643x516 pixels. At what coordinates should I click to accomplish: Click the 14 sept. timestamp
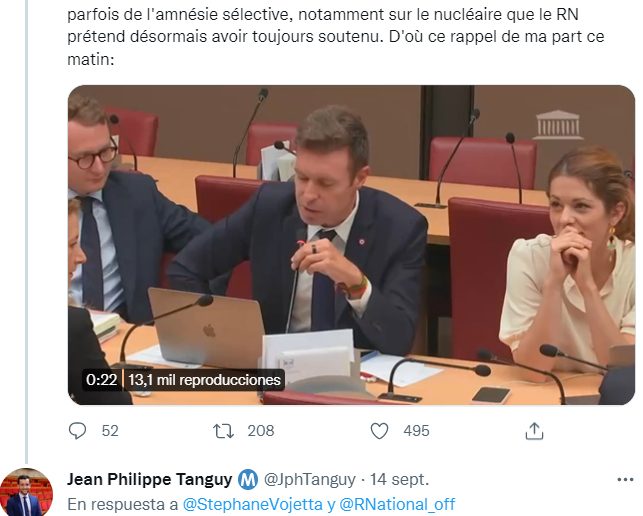(x=399, y=479)
